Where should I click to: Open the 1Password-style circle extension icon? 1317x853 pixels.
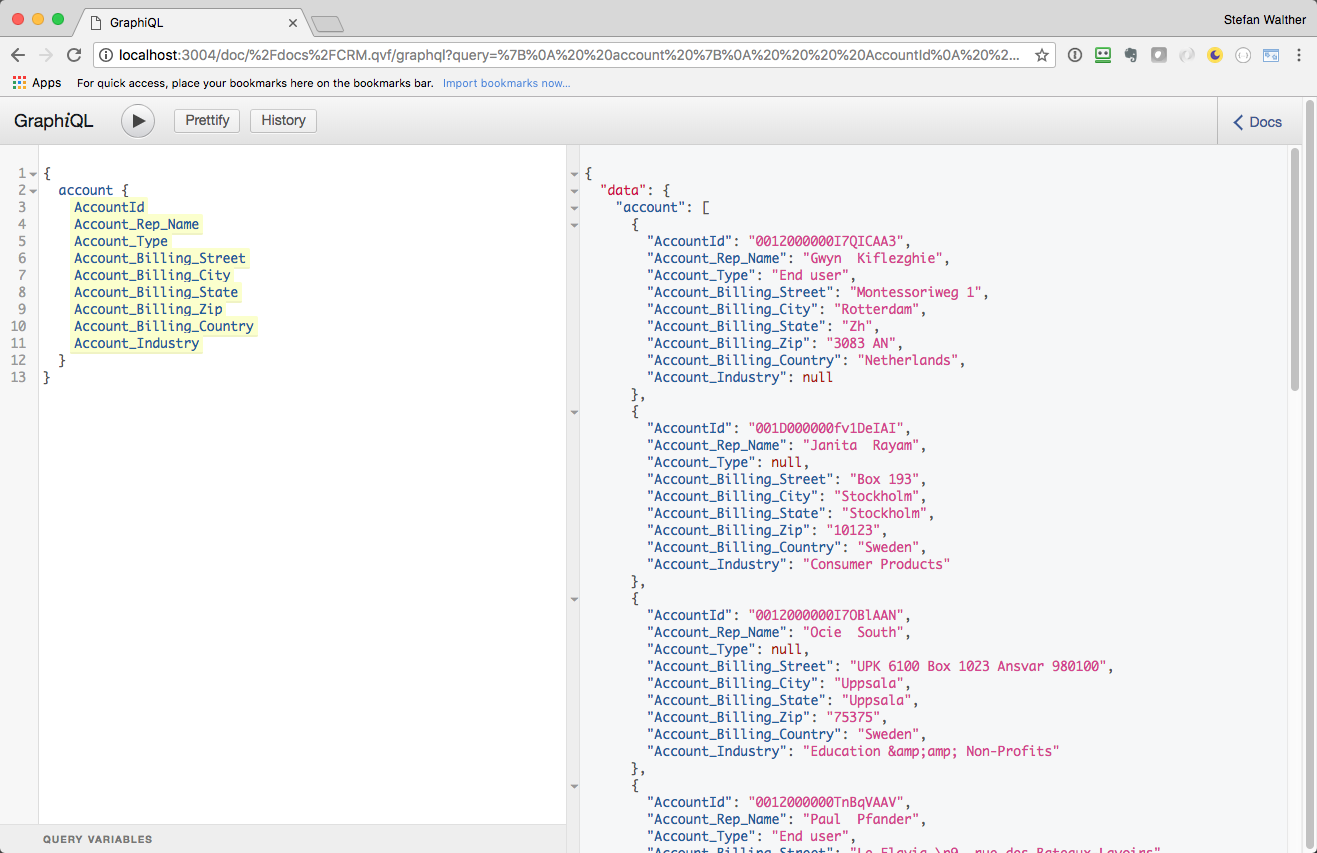(x=1075, y=55)
